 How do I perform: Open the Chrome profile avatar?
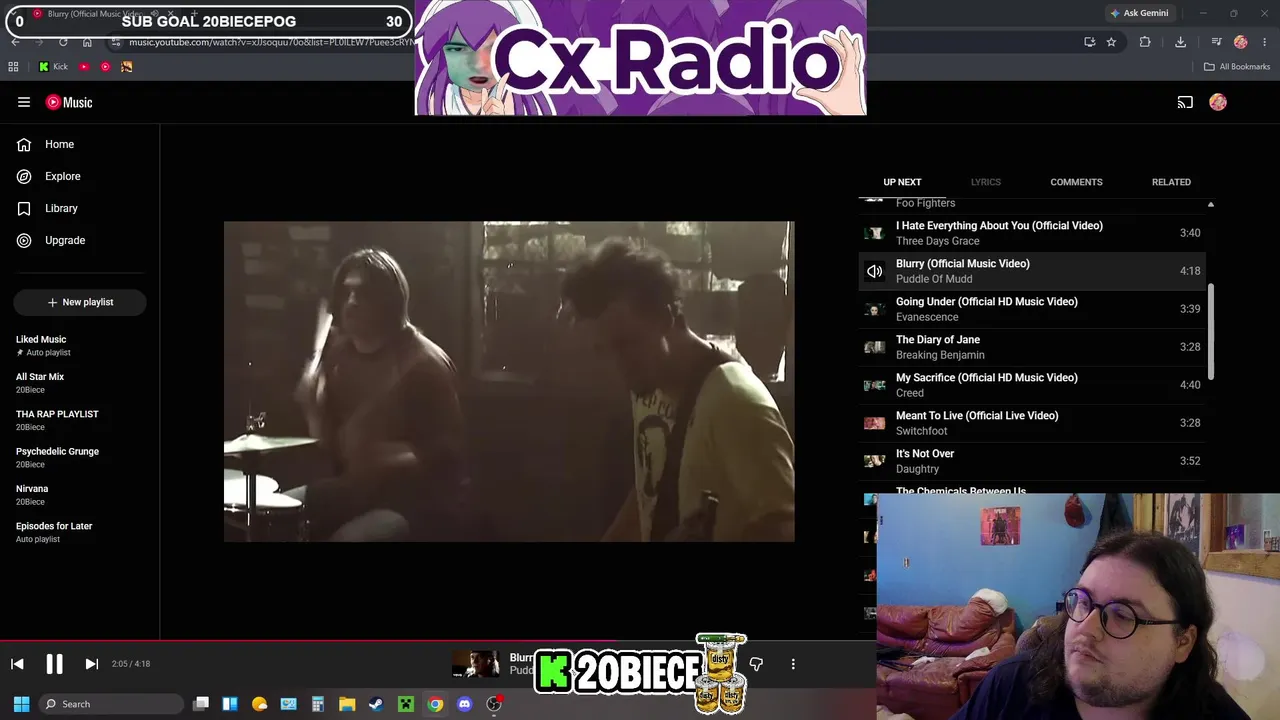pos(1241,42)
